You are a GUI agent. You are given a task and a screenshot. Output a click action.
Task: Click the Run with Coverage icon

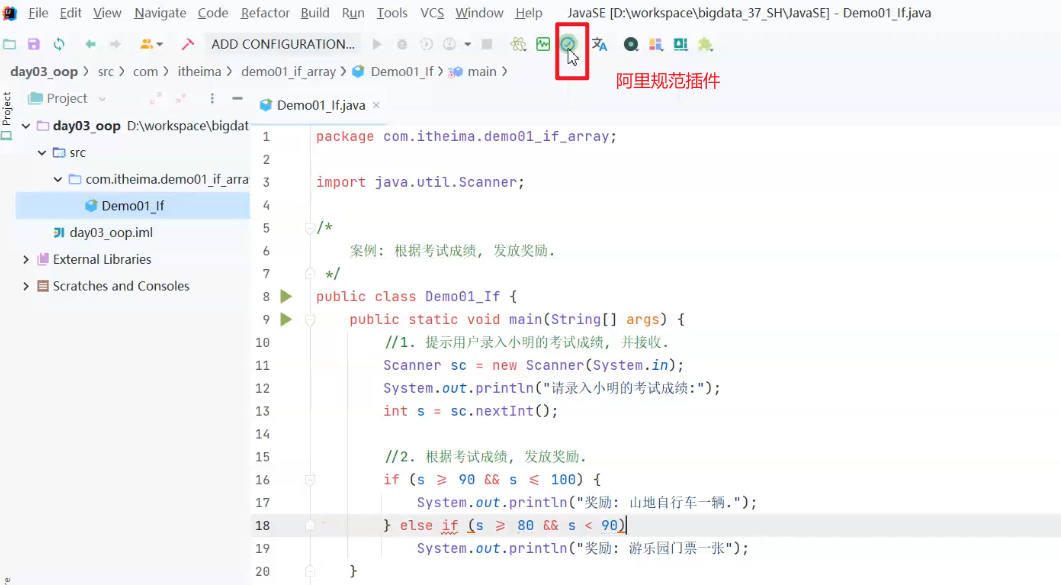426,45
